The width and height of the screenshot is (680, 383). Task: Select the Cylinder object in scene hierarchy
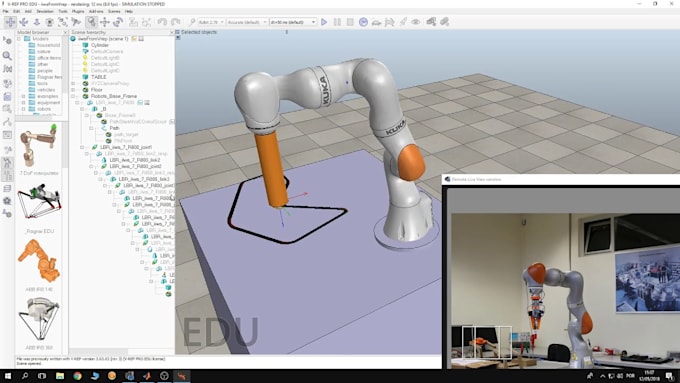pos(100,45)
